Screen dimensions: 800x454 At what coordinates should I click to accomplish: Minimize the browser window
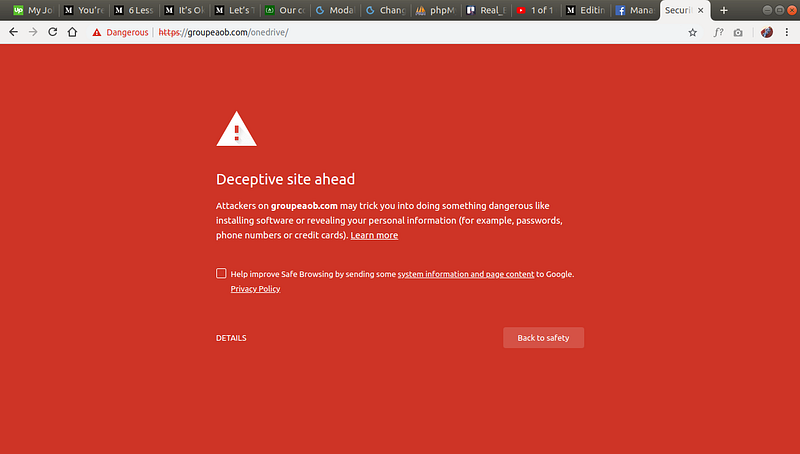[x=767, y=10]
